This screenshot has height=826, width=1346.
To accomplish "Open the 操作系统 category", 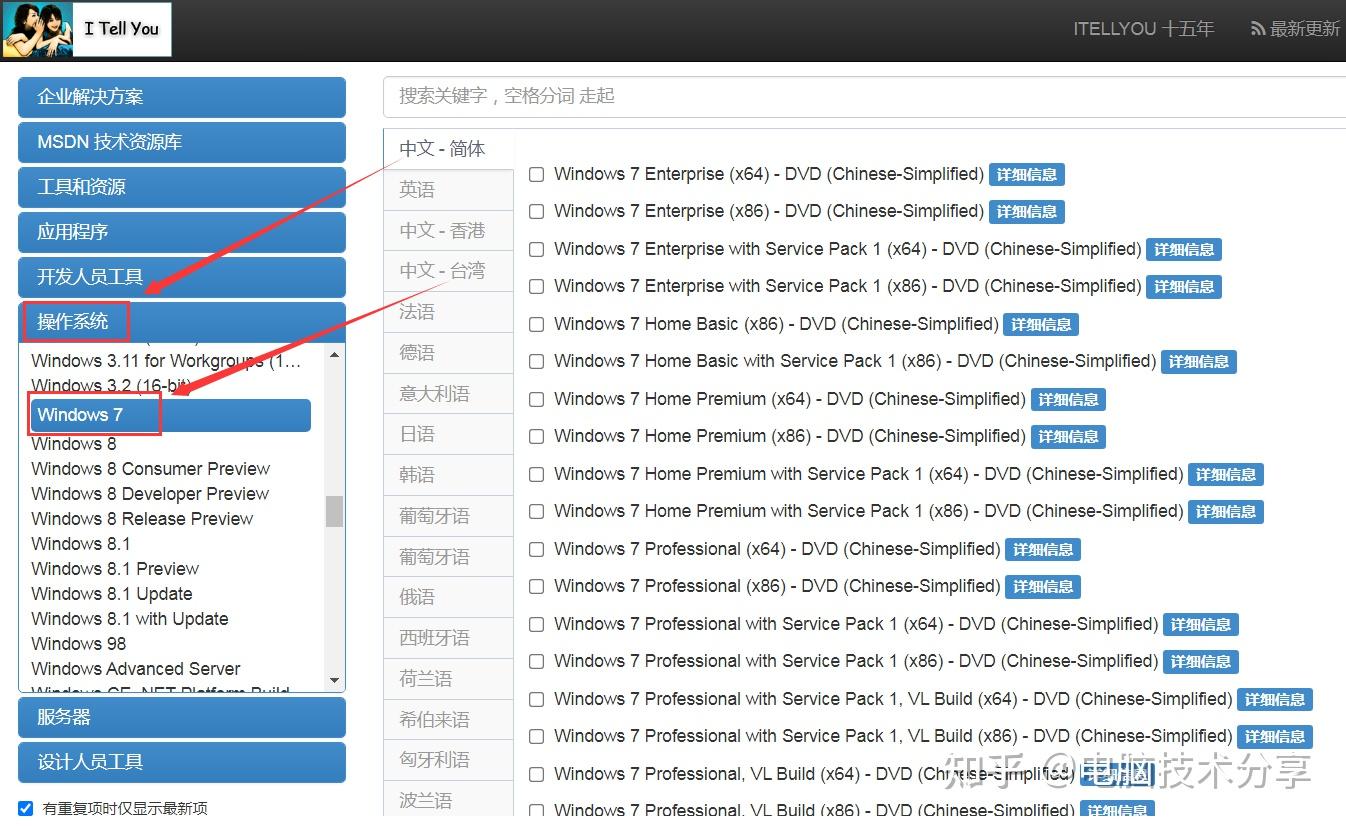I will click(x=75, y=320).
